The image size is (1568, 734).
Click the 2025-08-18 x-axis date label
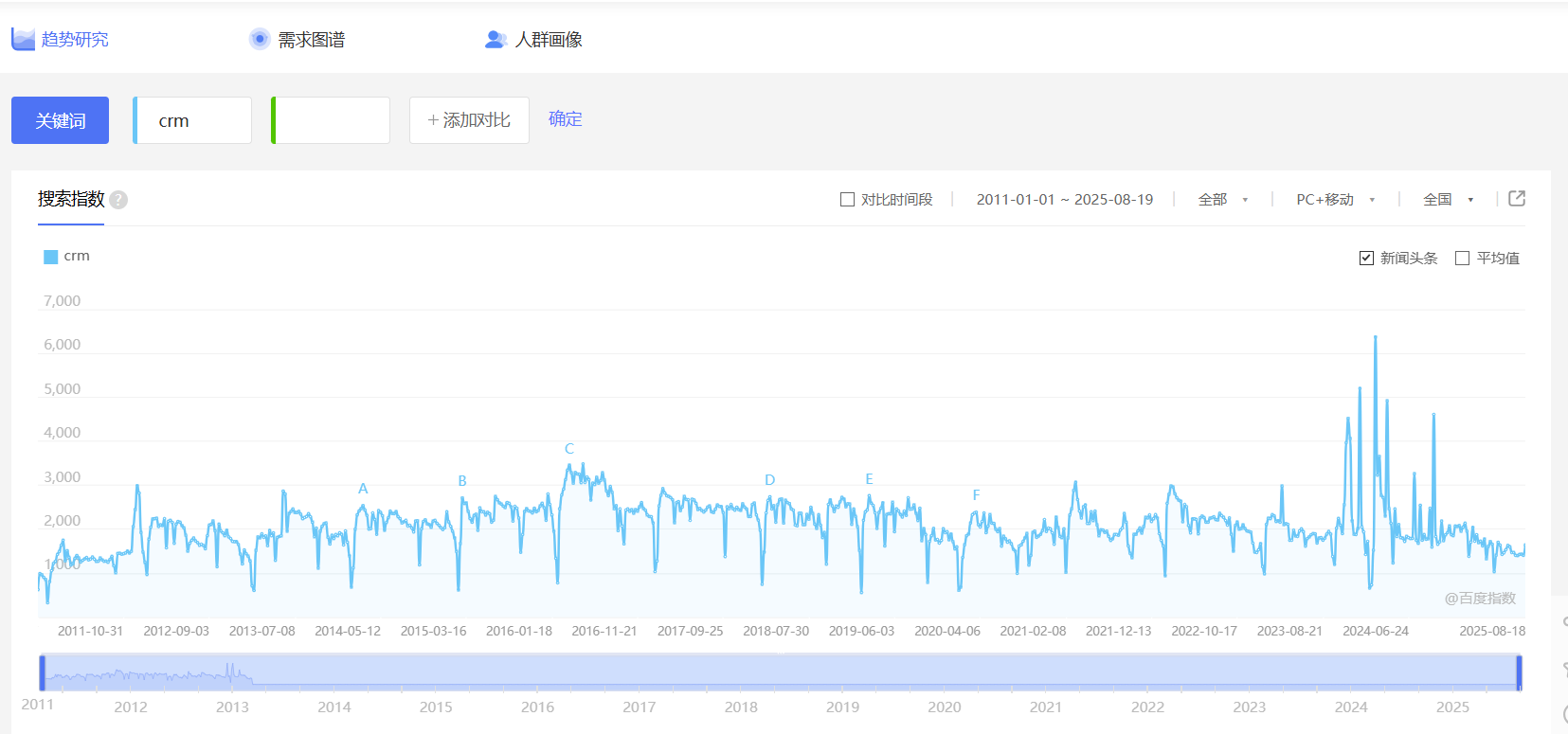(x=1492, y=631)
